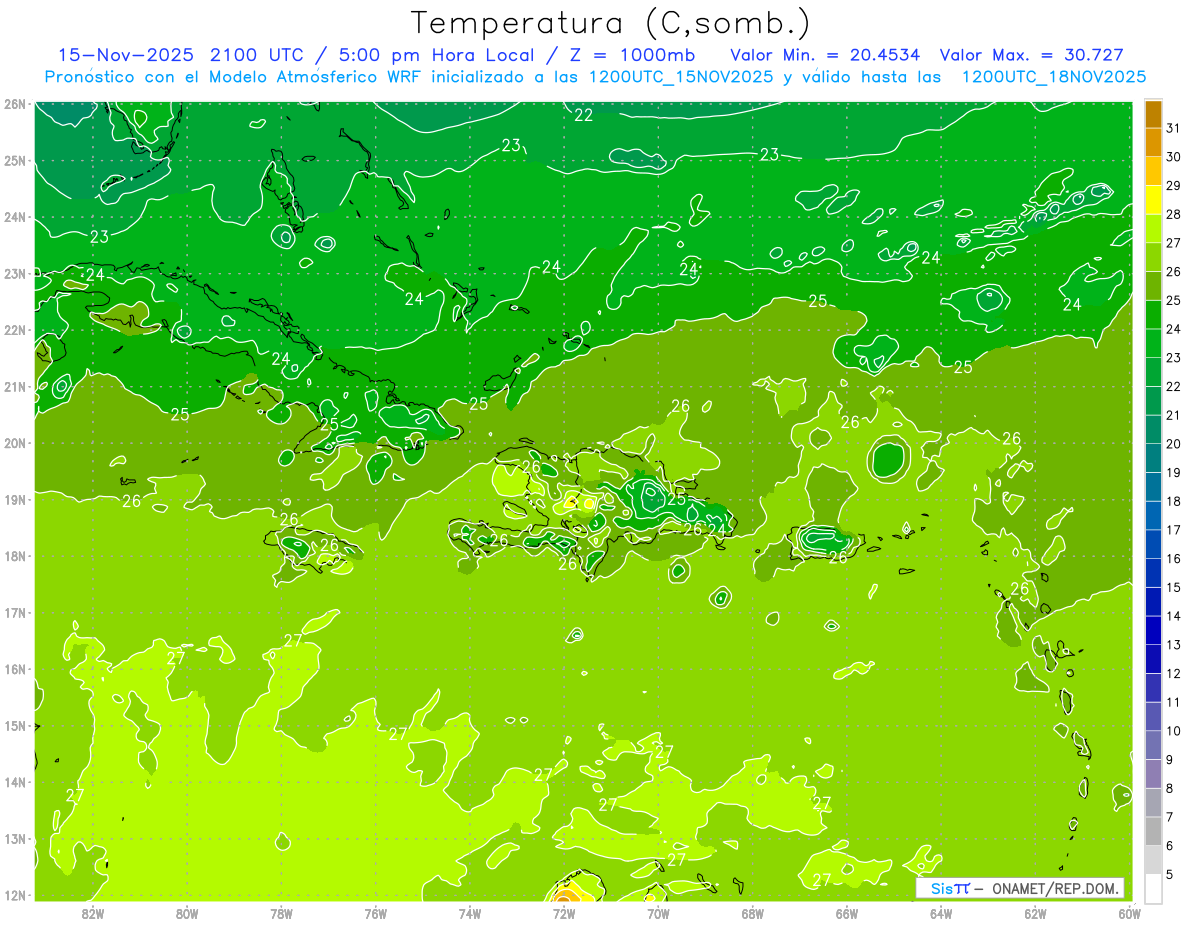Select the 80W longitude axis label
1200x927 pixels.
click(187, 913)
